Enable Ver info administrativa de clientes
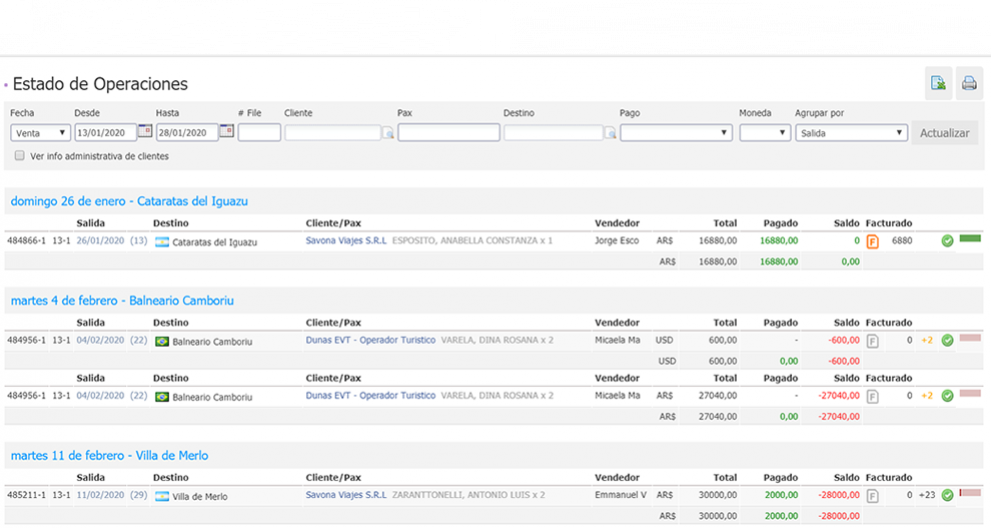 21,156
